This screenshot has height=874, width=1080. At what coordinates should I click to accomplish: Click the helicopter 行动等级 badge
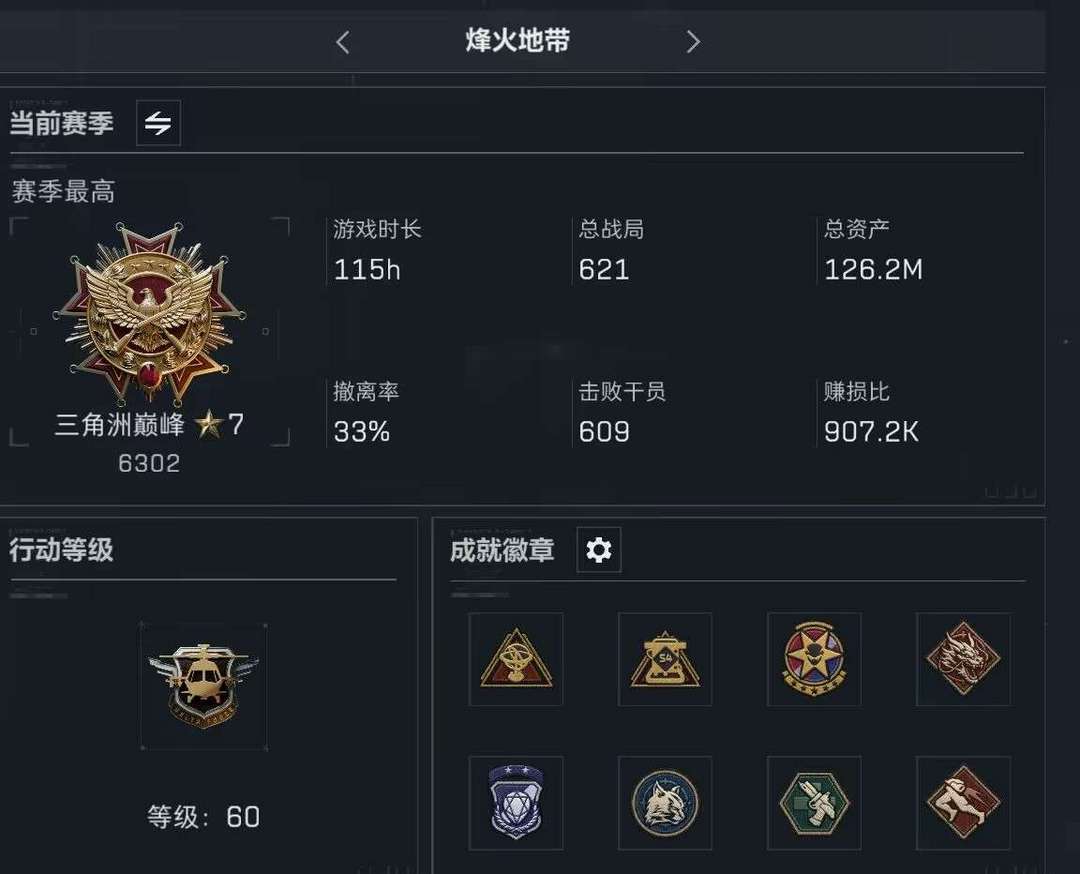203,687
